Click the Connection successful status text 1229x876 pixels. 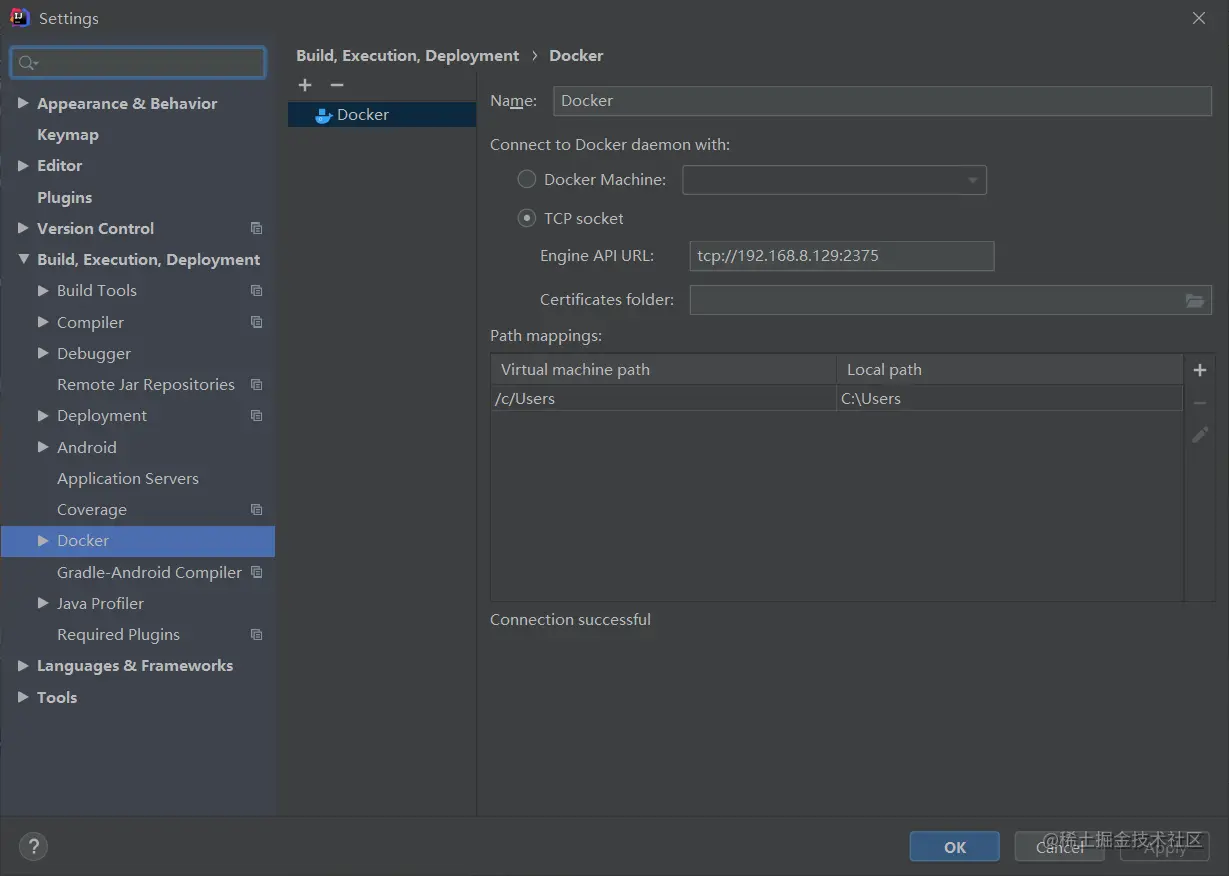(570, 620)
